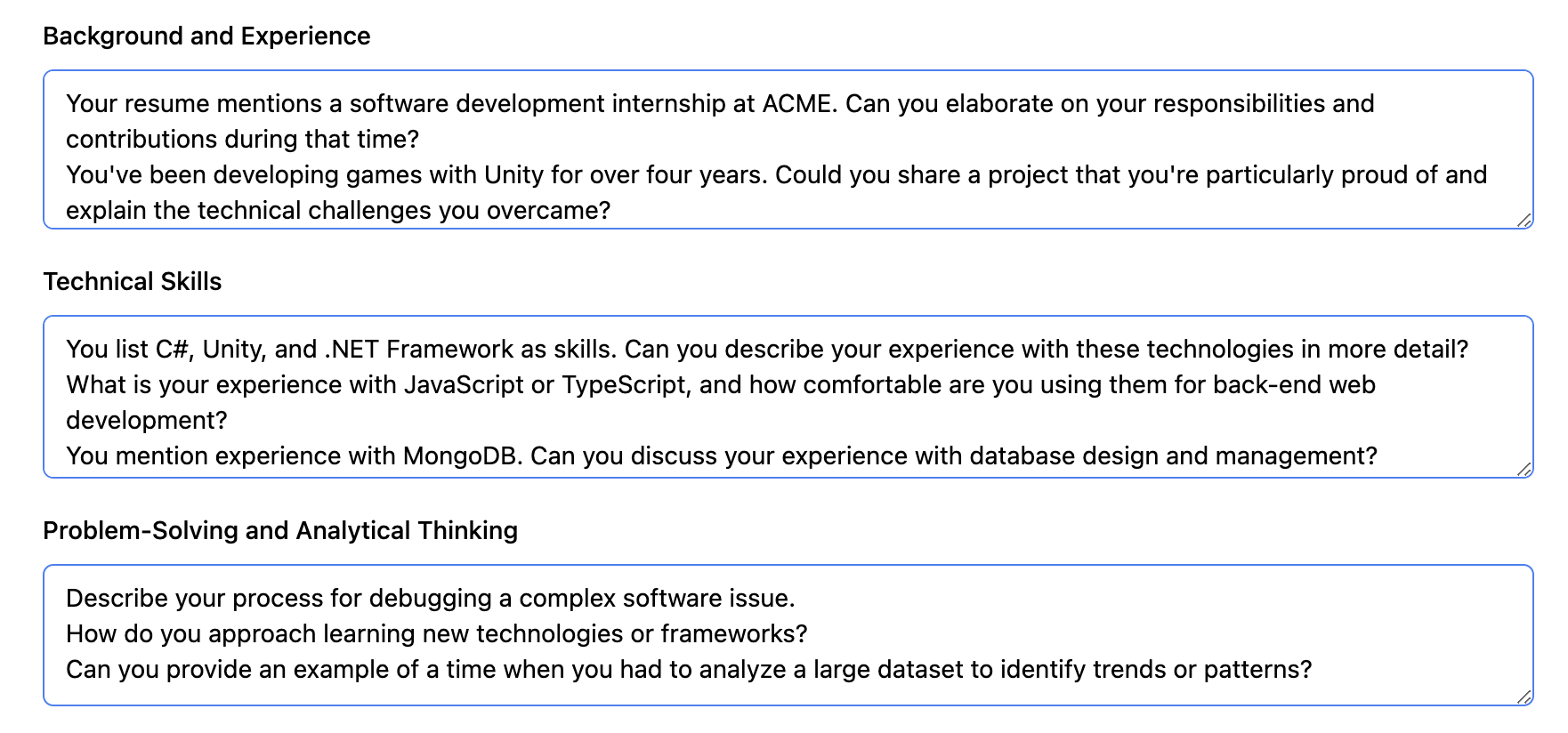Grab the Background and Experience textarea resize handle
The image size is (1568, 733).
coord(1524,220)
